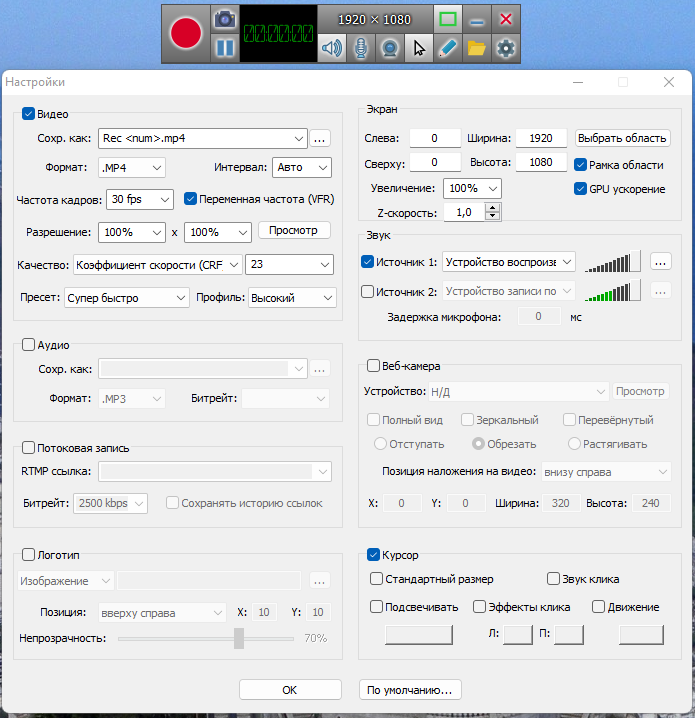
Task: Click the Выбрать область button
Action: [621, 138]
